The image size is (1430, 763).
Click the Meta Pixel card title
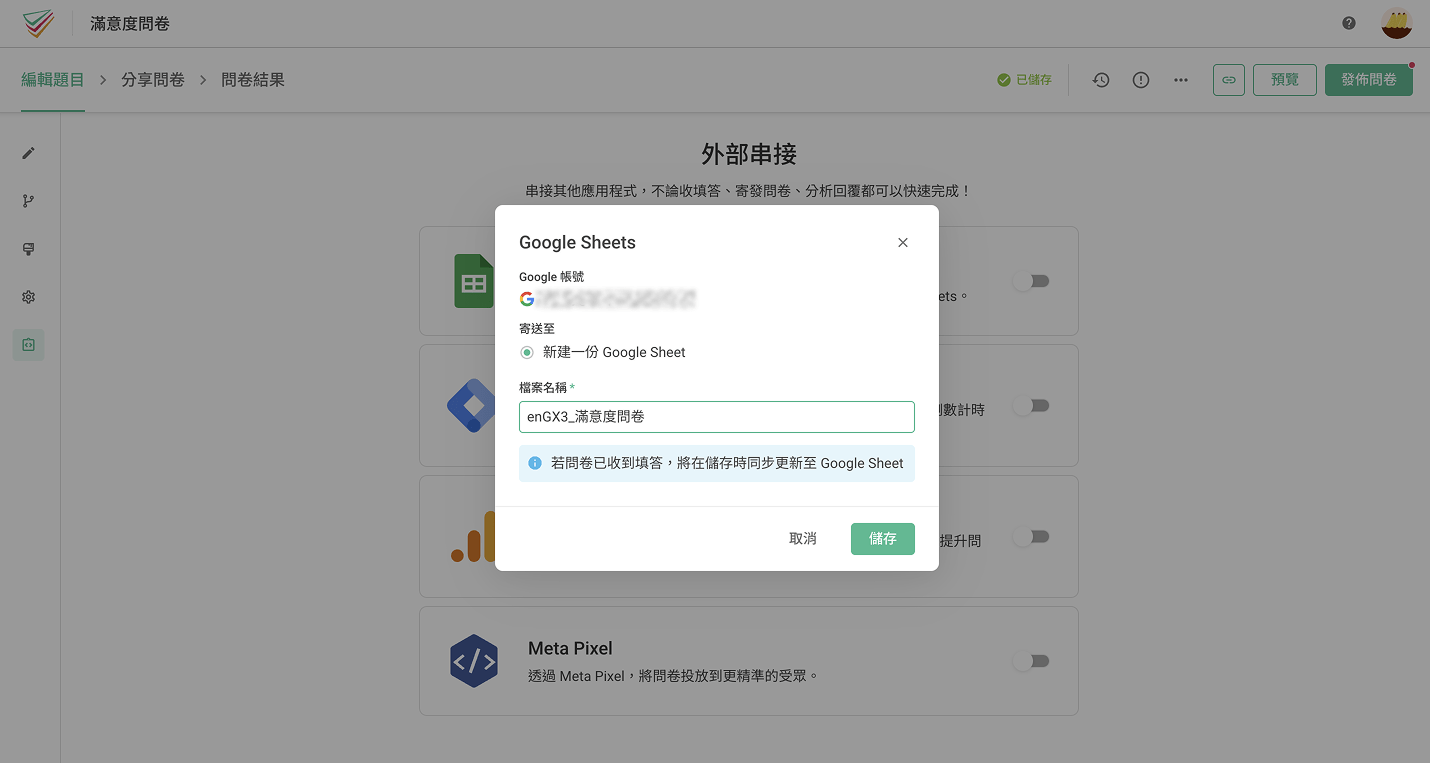coord(570,648)
